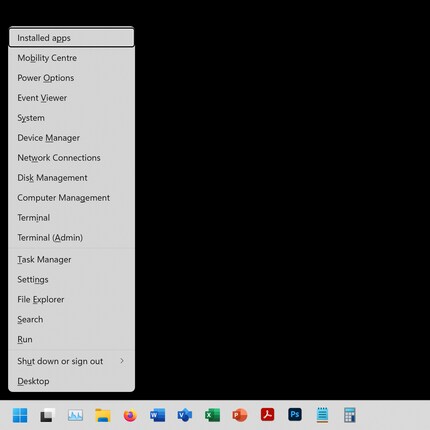Open Photoshop from the taskbar
The height and width of the screenshot is (430, 430).
[x=295, y=415]
